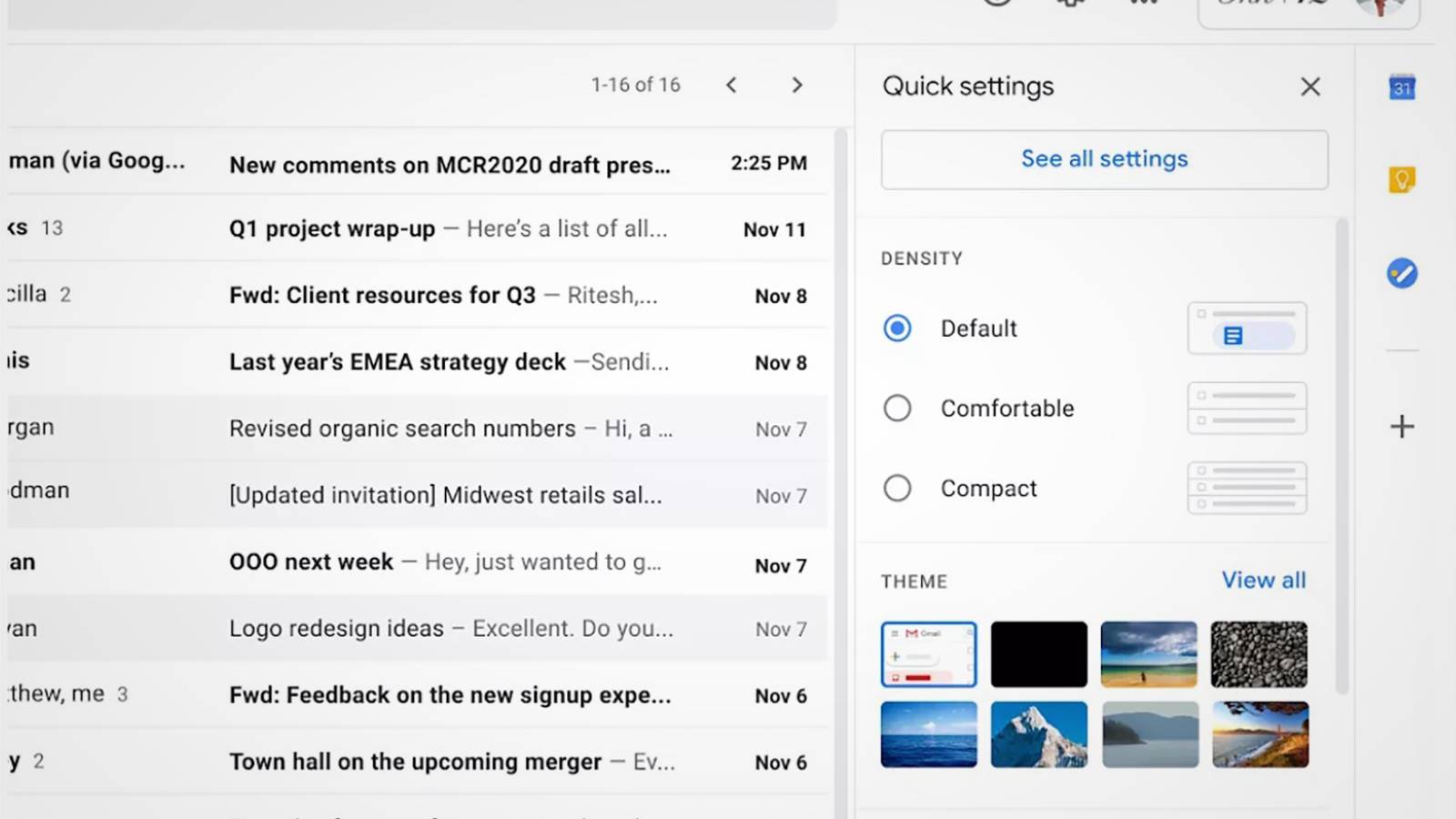The height and width of the screenshot is (819, 1456).
Task: Apply the solid black dark theme
Action: point(1038,654)
